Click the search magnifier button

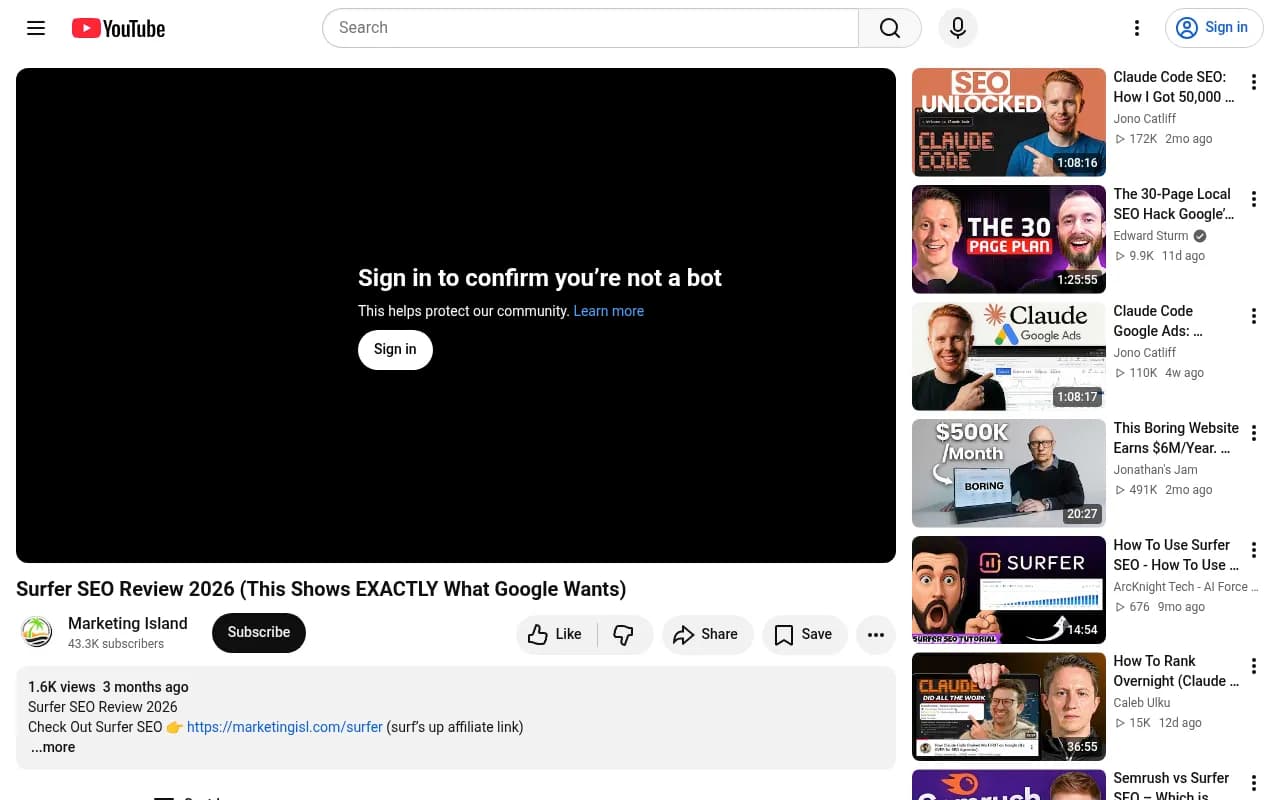pos(890,28)
